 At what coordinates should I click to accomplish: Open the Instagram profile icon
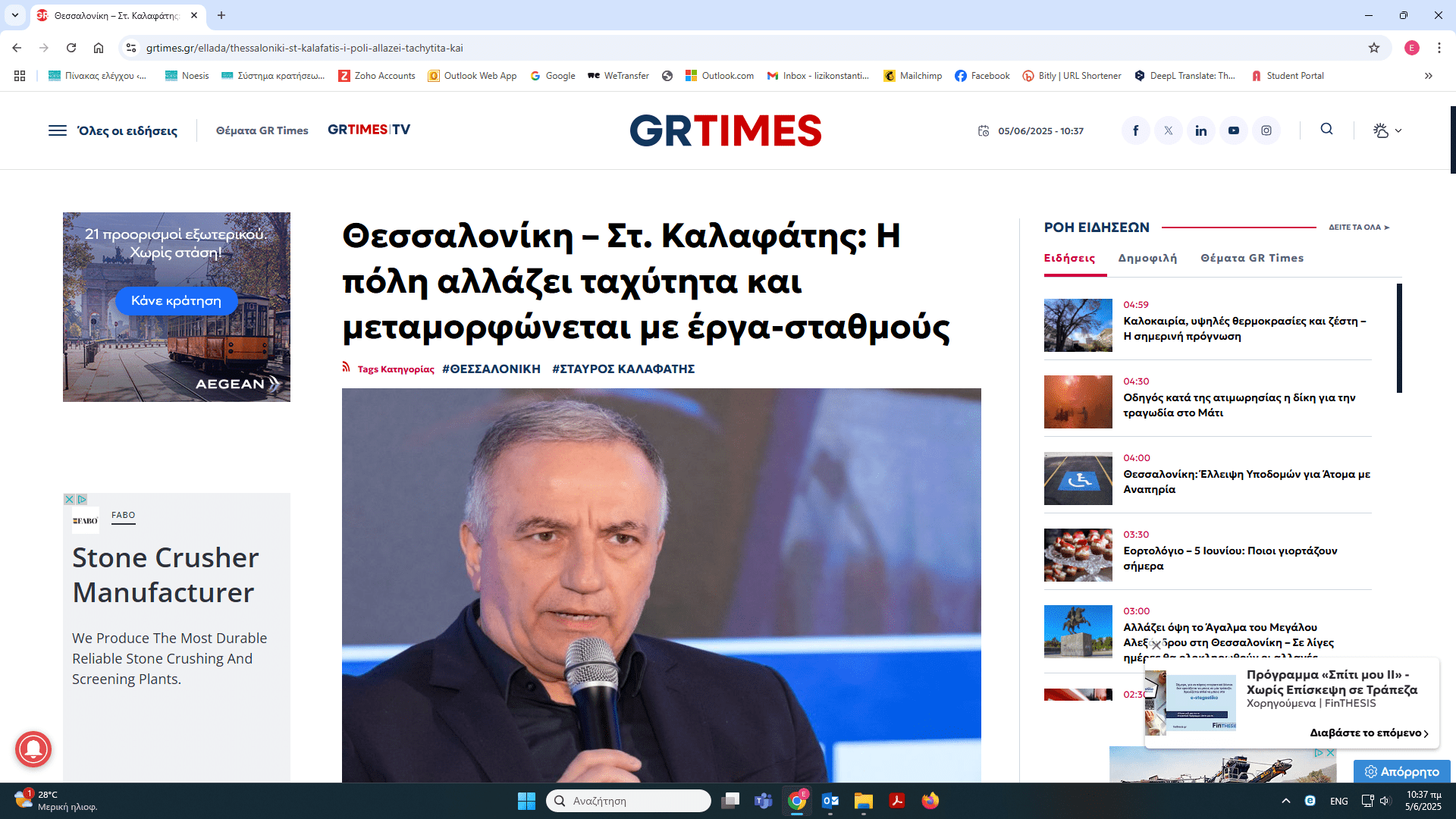1266,130
